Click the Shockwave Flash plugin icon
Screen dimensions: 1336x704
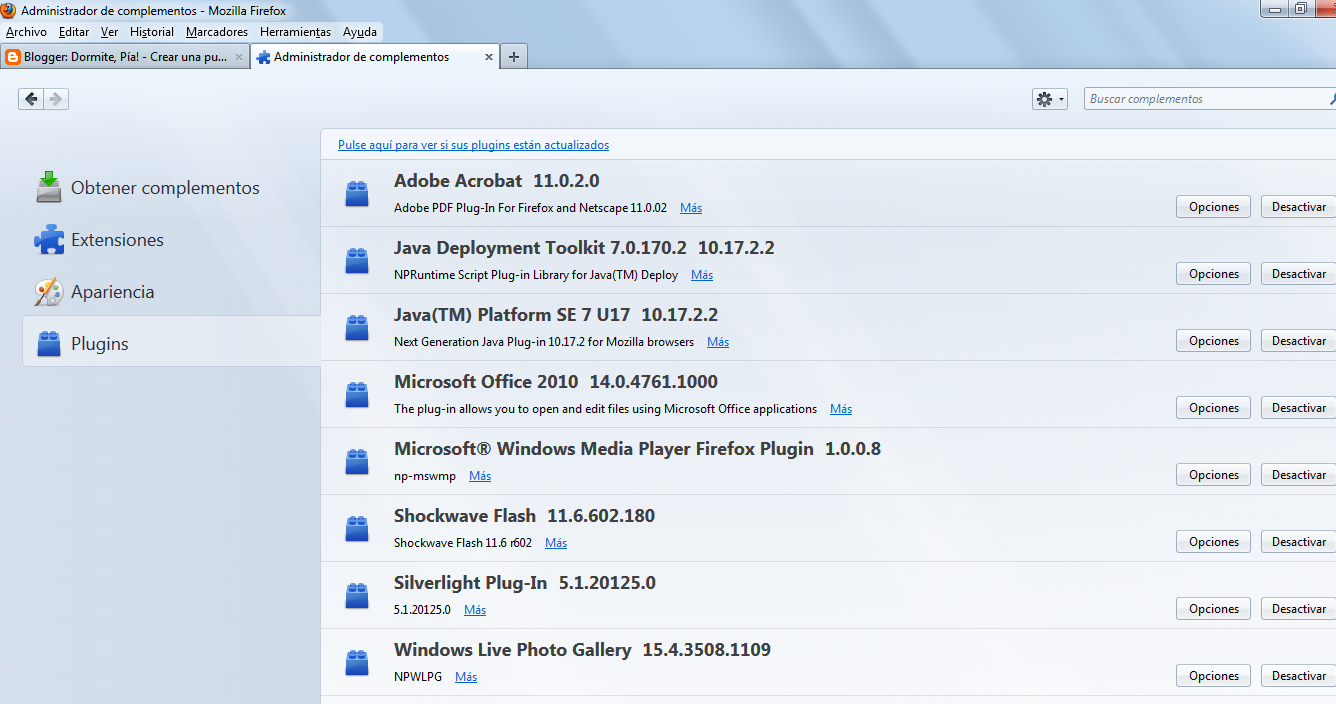click(x=357, y=528)
